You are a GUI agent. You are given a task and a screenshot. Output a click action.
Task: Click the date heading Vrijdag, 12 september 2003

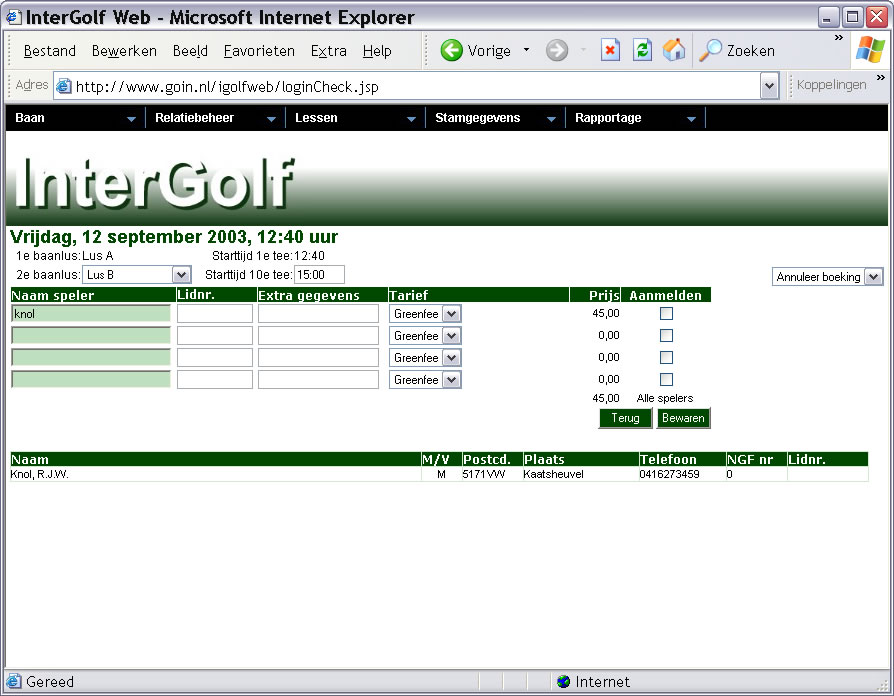point(174,237)
